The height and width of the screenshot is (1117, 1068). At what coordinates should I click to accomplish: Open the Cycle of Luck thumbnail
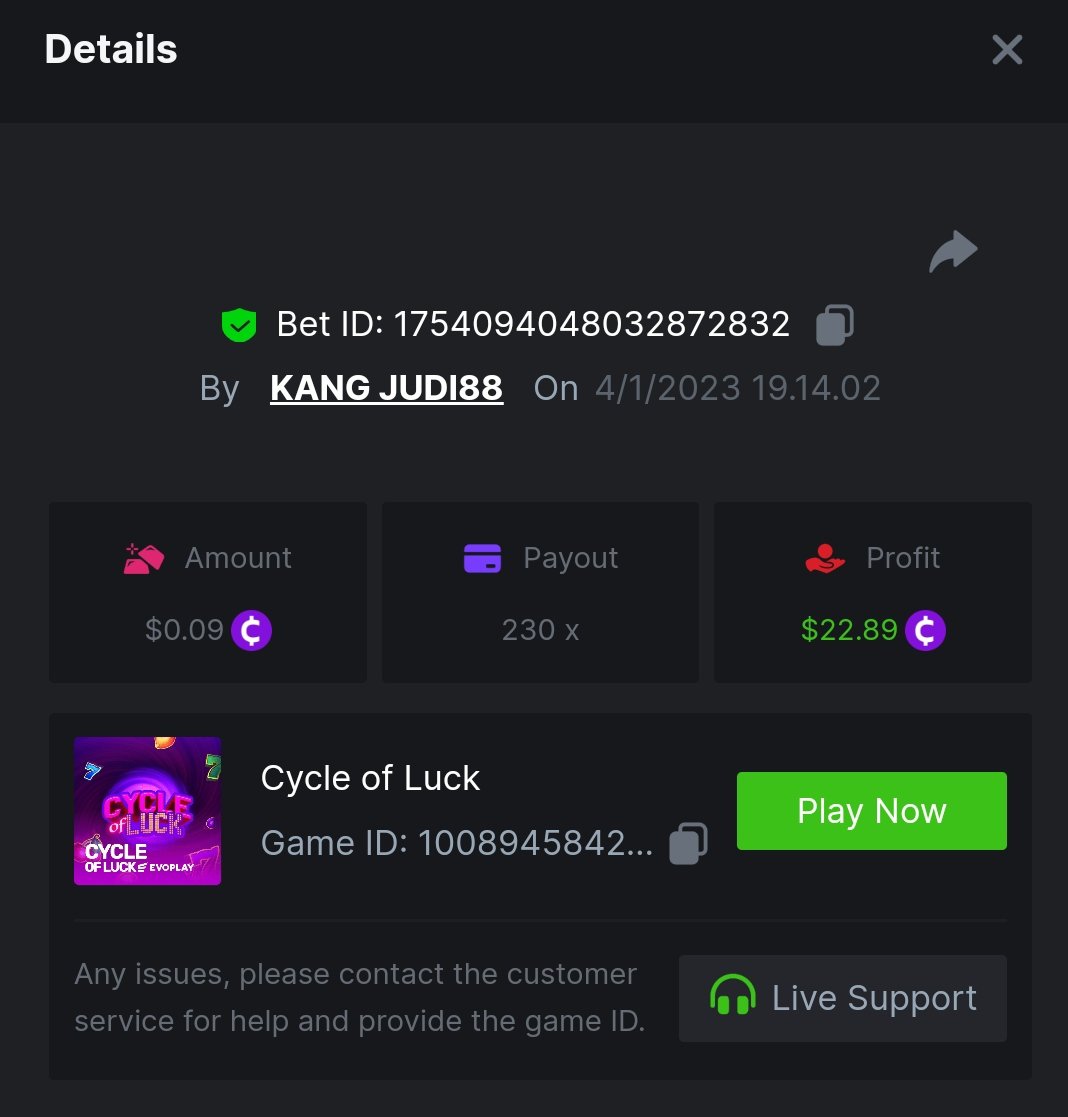coord(147,811)
